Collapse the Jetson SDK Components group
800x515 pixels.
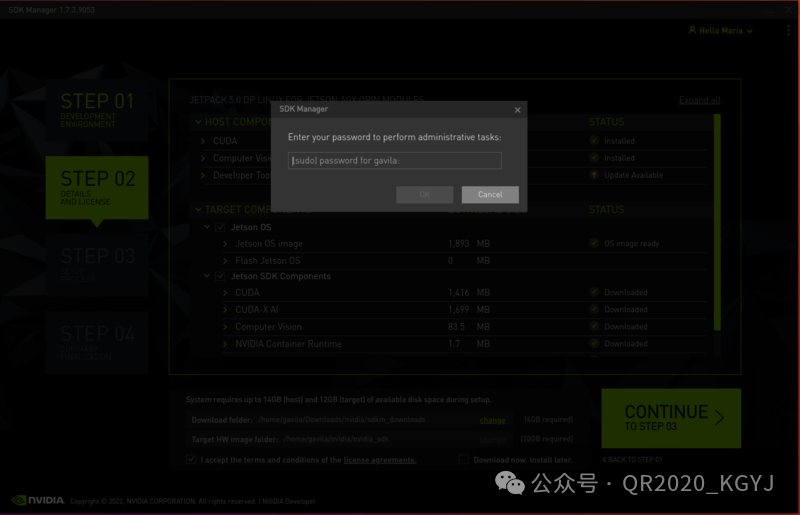tap(207, 276)
